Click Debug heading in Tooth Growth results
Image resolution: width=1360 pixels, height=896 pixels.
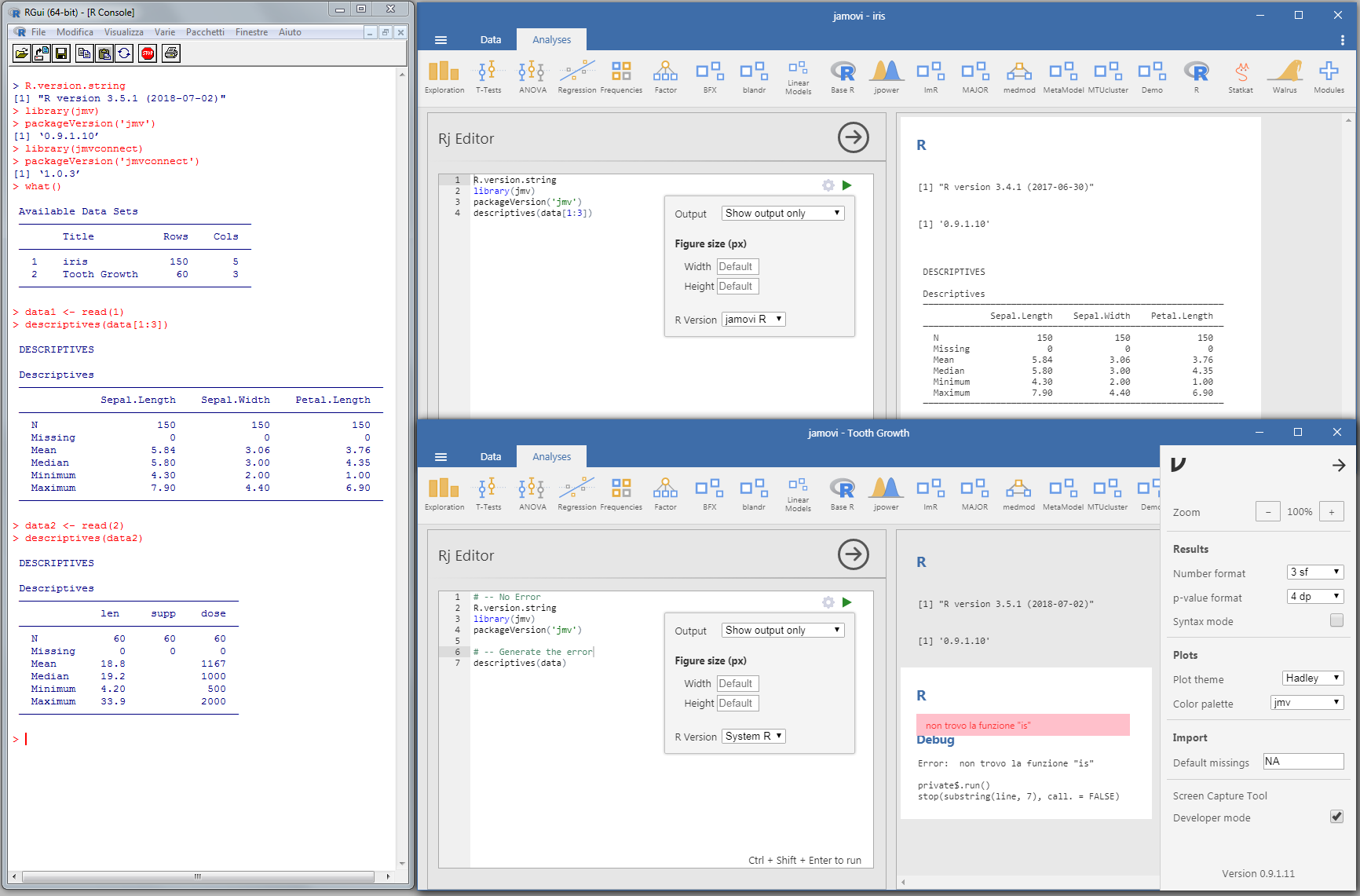coord(935,740)
